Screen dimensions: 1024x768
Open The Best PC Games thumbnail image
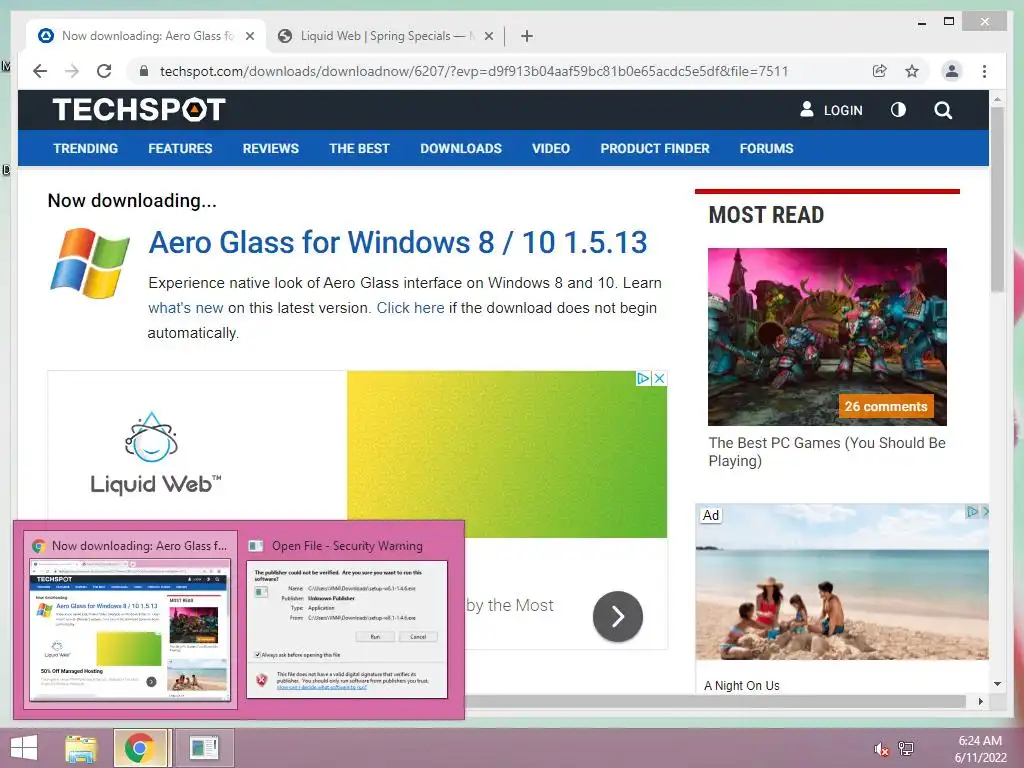coord(827,337)
